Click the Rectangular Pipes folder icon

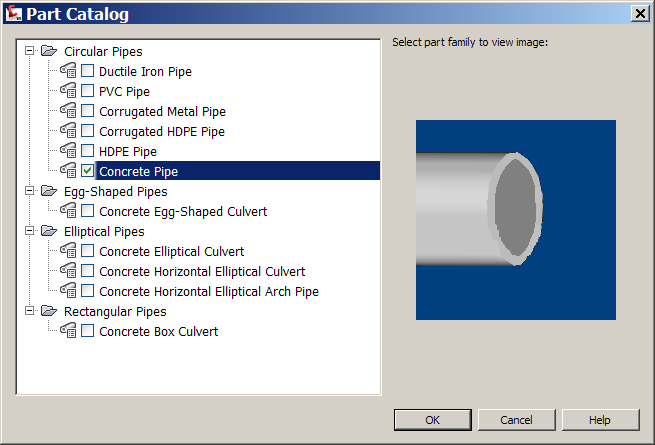(x=49, y=311)
